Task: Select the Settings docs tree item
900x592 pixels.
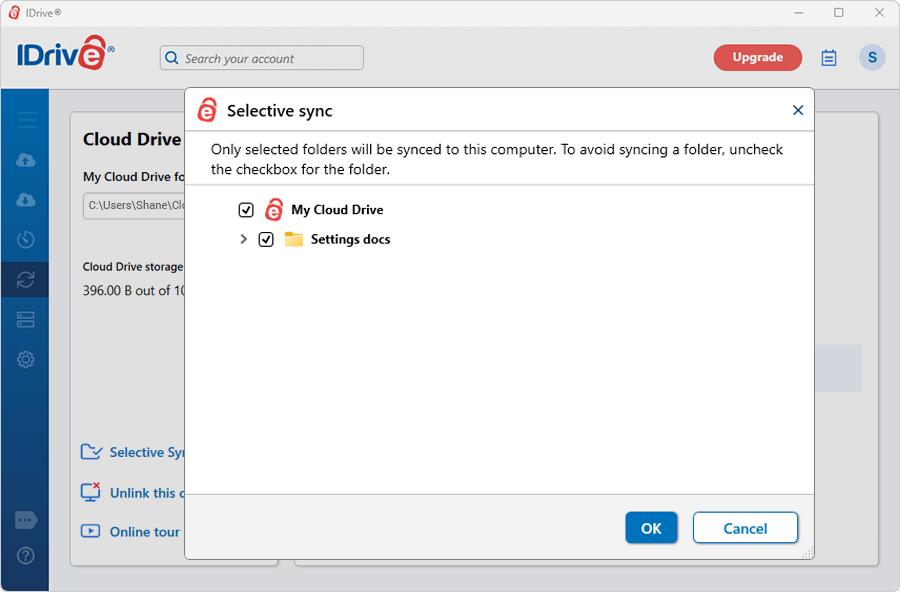Action: 350,240
